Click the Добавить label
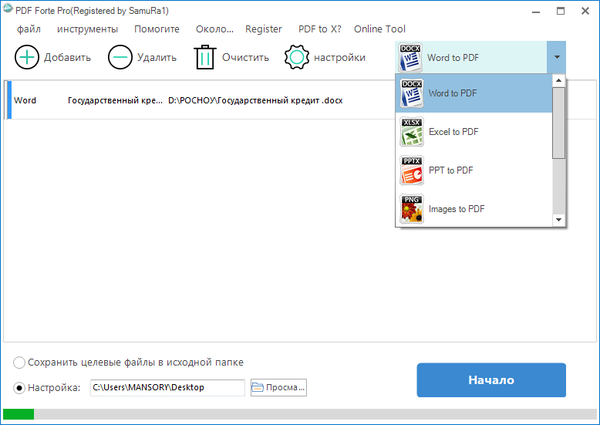Screen dimensions: 600x425 pyautogui.click(x=67, y=57)
